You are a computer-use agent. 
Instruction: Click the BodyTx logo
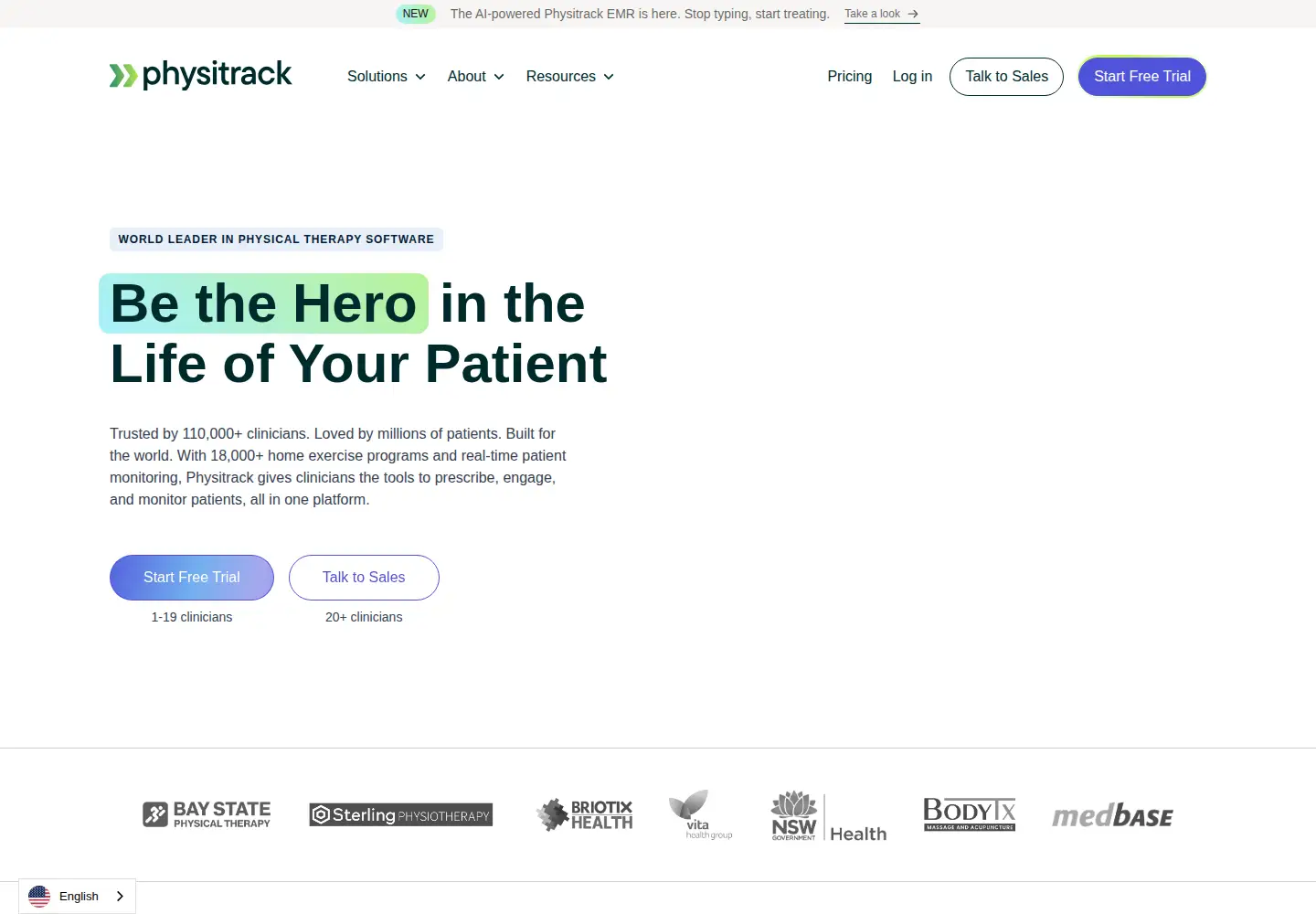tap(970, 813)
